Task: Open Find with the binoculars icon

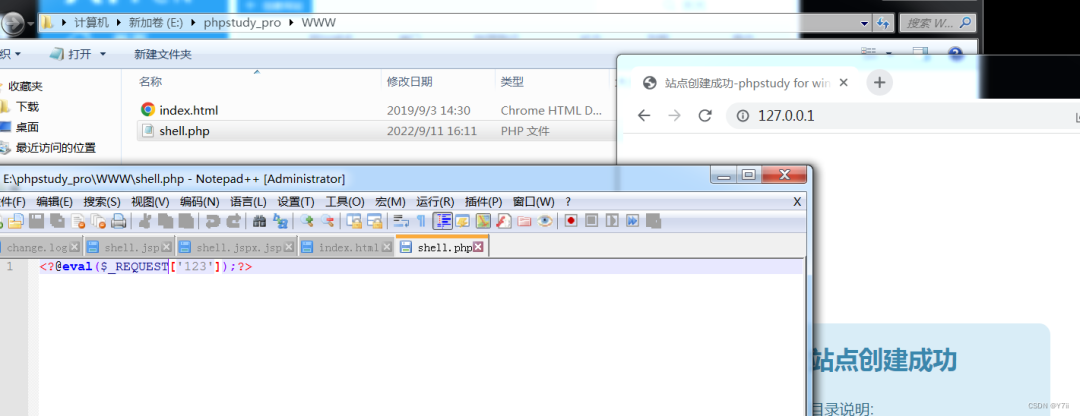Action: [259, 221]
